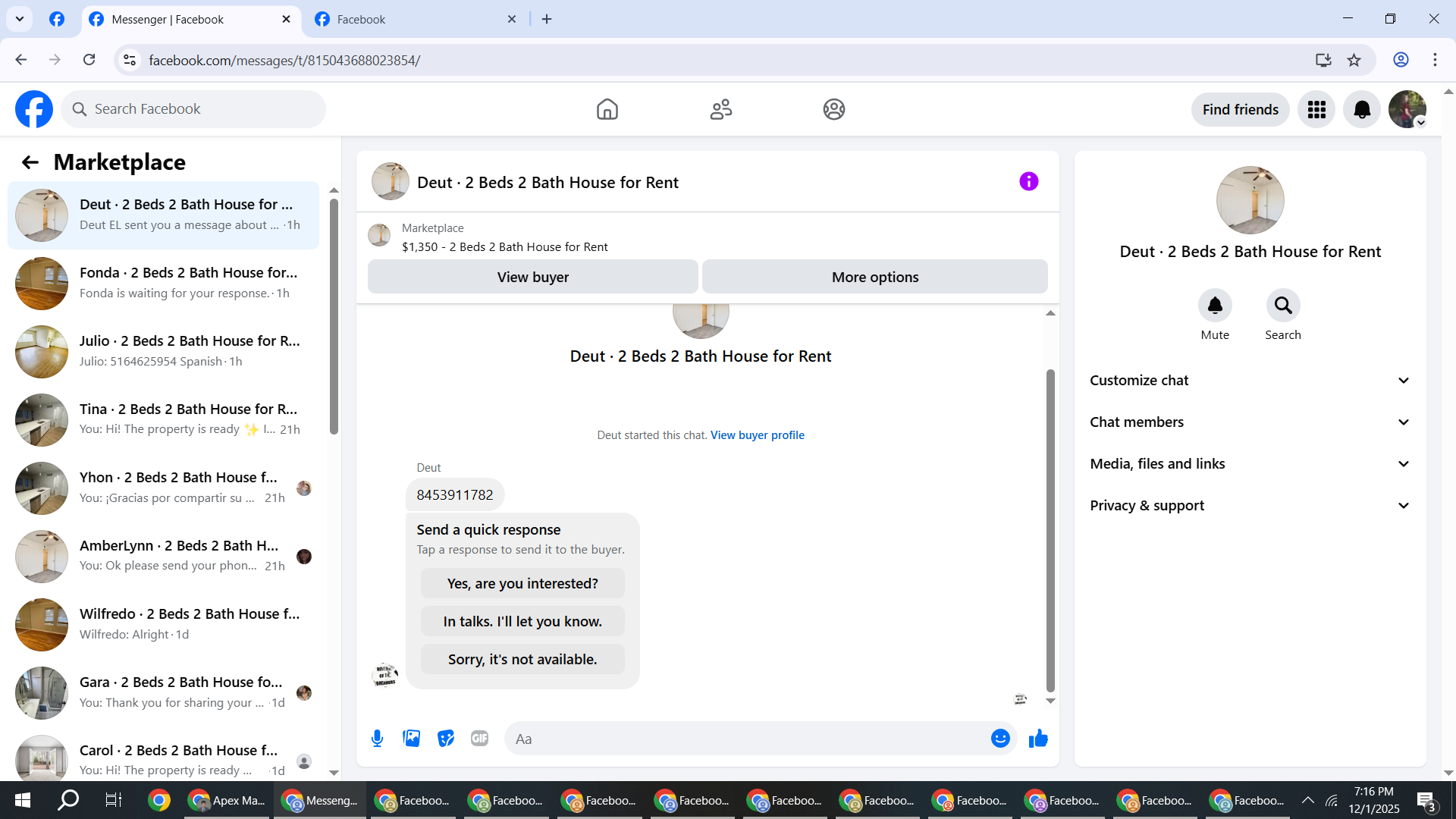View site information icon in address bar
Viewport: 1456px width, 819px height.
click(130, 60)
